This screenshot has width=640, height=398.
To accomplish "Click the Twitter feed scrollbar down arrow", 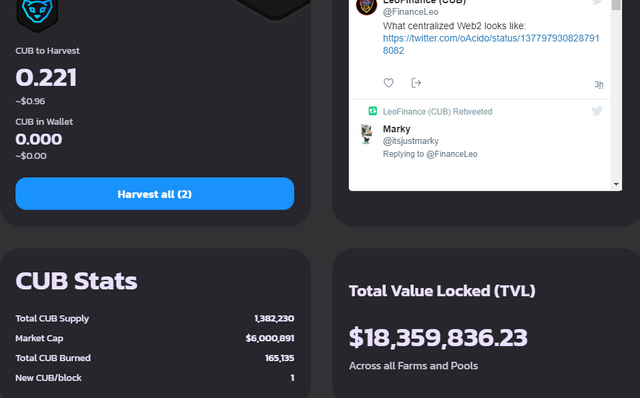I will click(x=616, y=185).
